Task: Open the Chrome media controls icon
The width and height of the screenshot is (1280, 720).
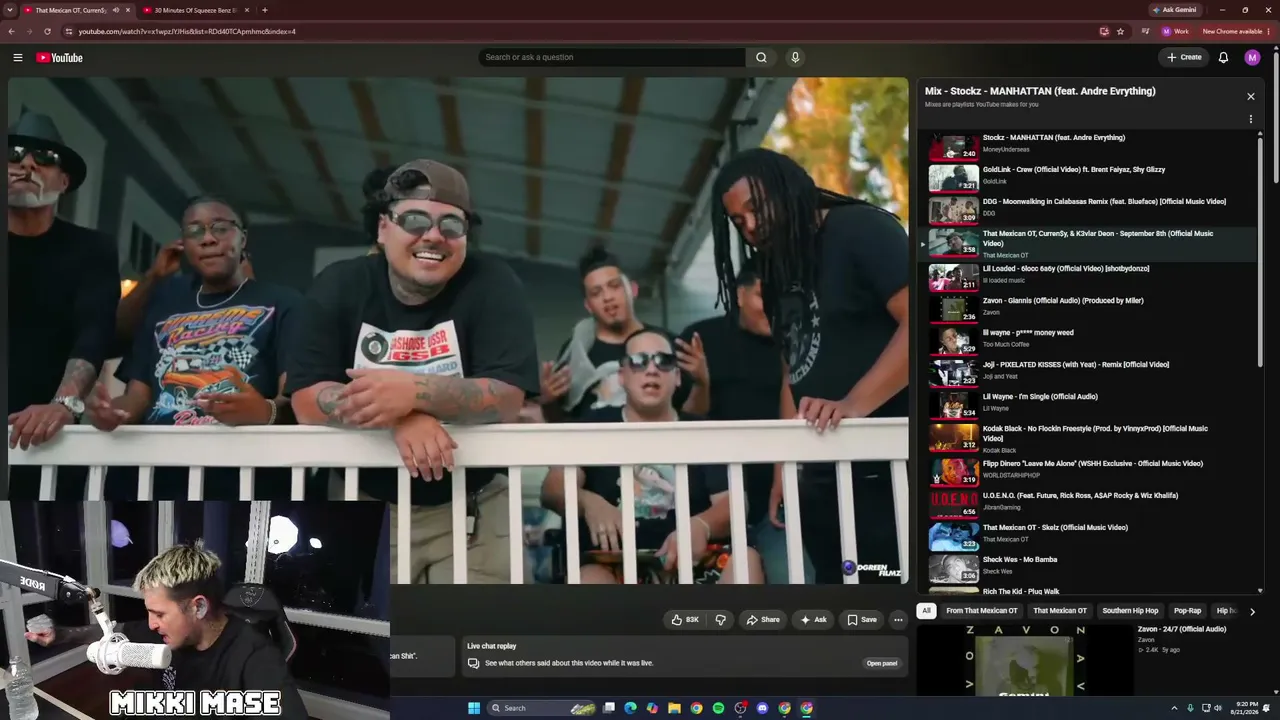Action: (x=1146, y=31)
